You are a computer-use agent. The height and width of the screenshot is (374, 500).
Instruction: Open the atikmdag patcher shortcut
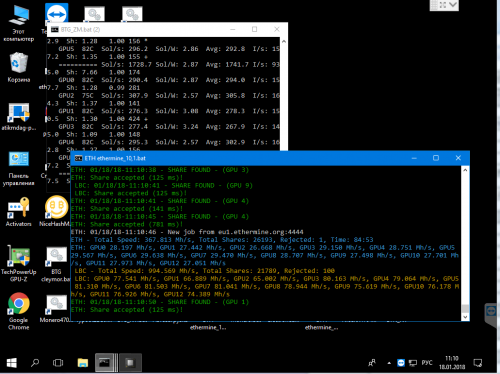coord(19,117)
